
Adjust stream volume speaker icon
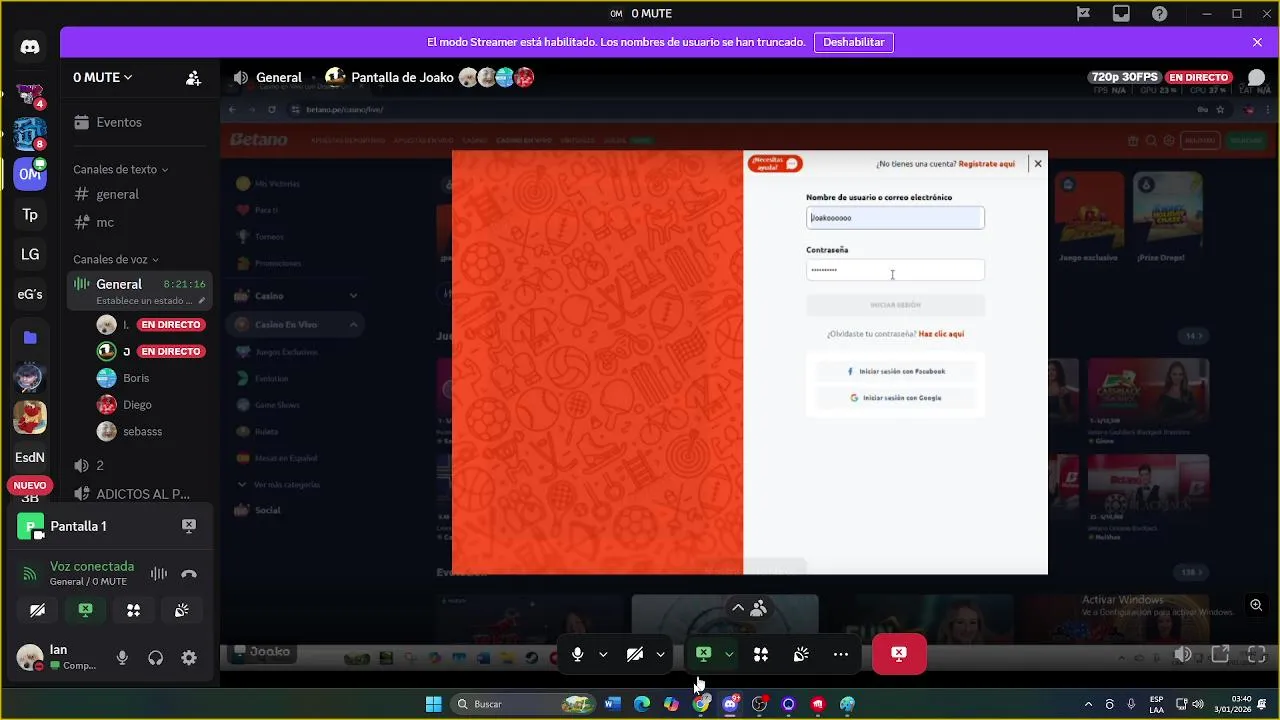click(1183, 654)
